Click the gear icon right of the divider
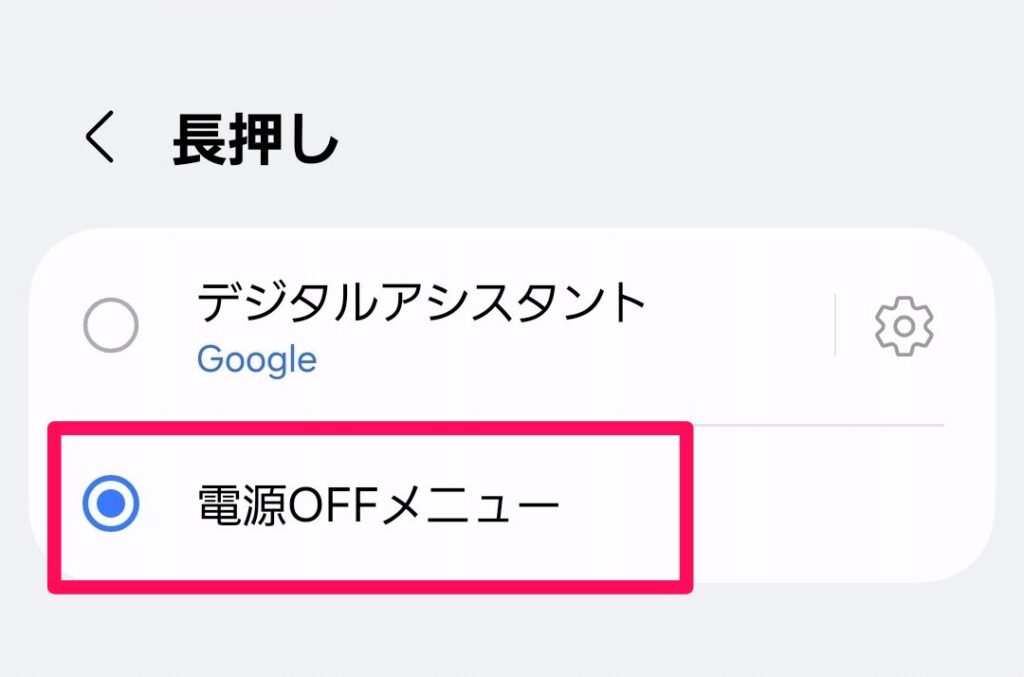 (x=904, y=326)
